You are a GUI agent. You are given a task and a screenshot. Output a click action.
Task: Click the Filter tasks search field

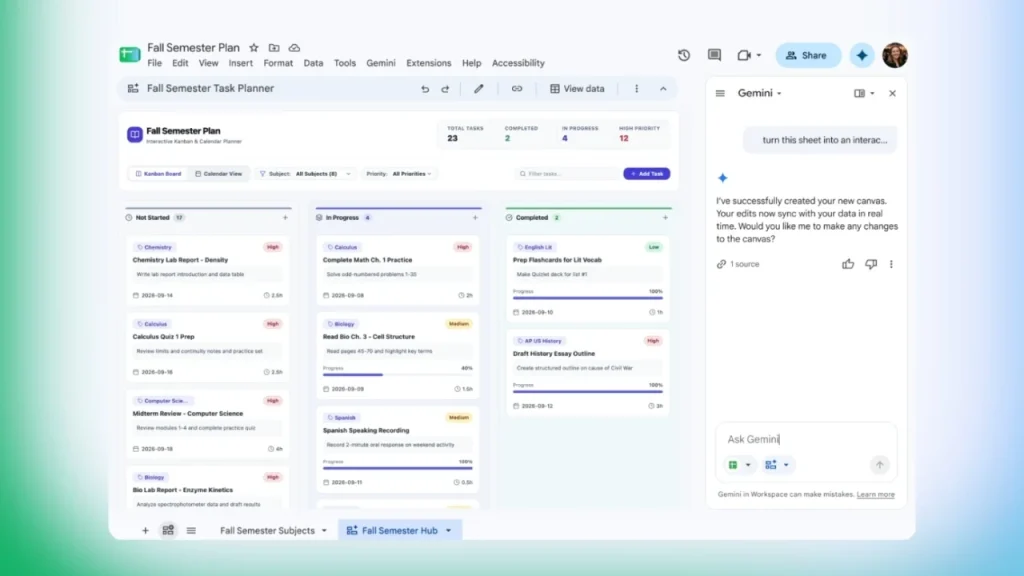pyautogui.click(x=566, y=174)
